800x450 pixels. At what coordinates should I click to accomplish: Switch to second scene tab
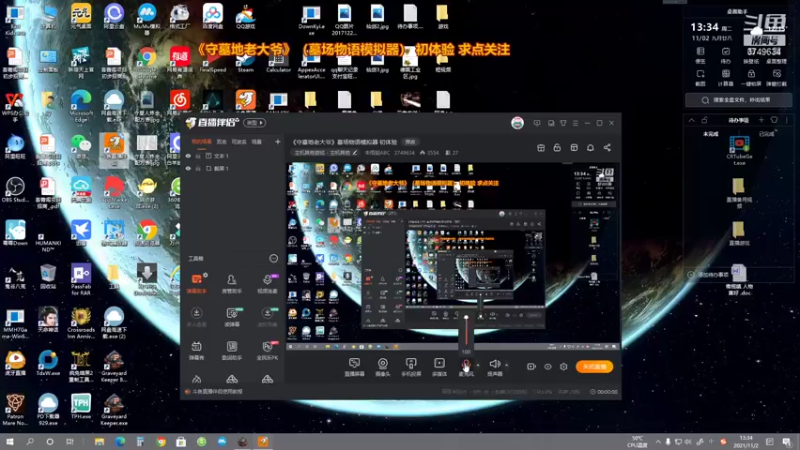[x=221, y=142]
